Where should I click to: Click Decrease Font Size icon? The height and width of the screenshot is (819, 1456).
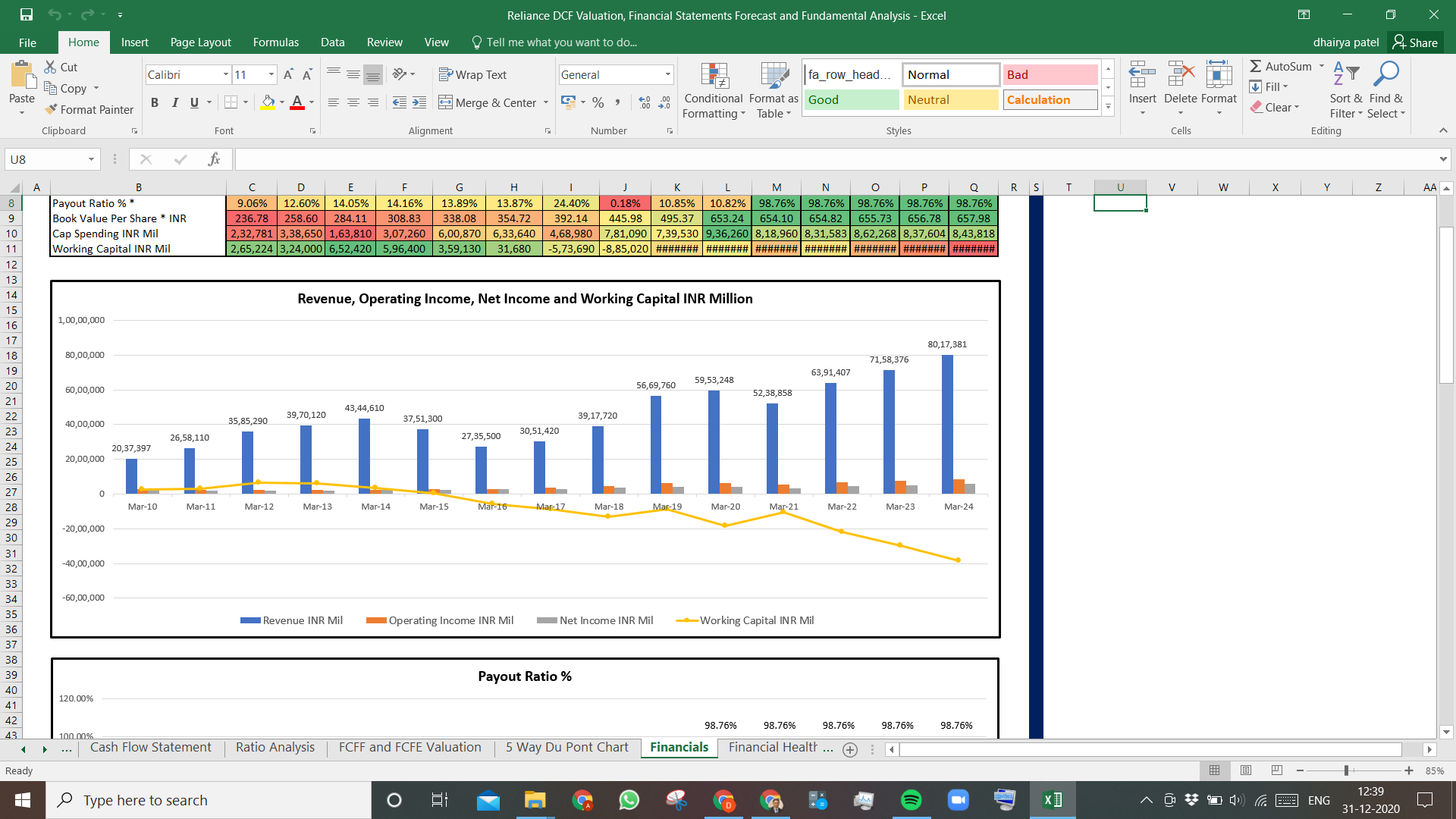click(x=307, y=74)
